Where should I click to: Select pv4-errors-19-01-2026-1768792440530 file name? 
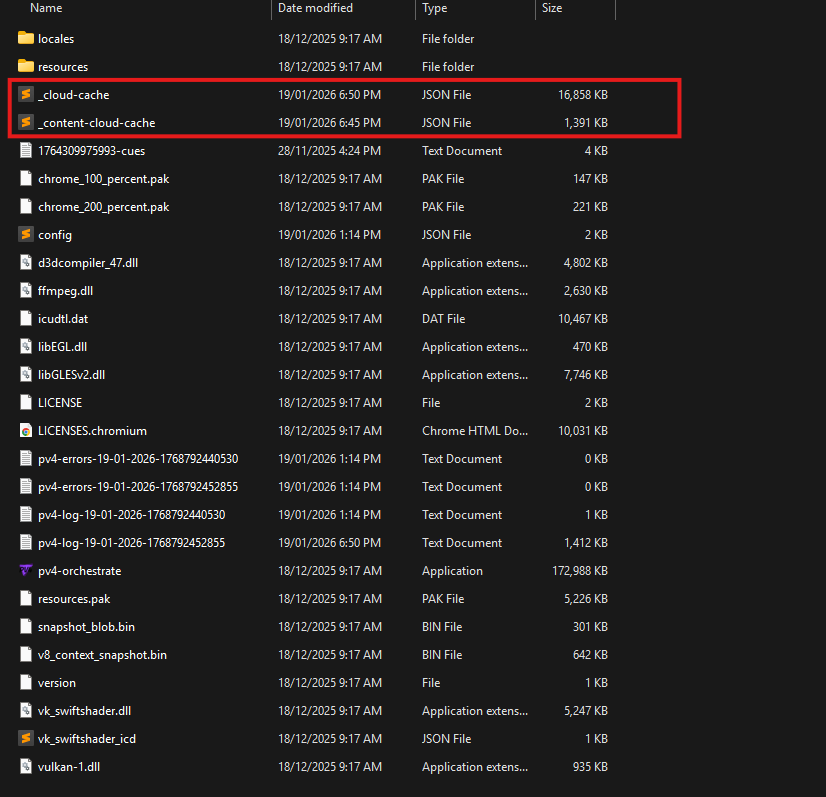pos(138,459)
